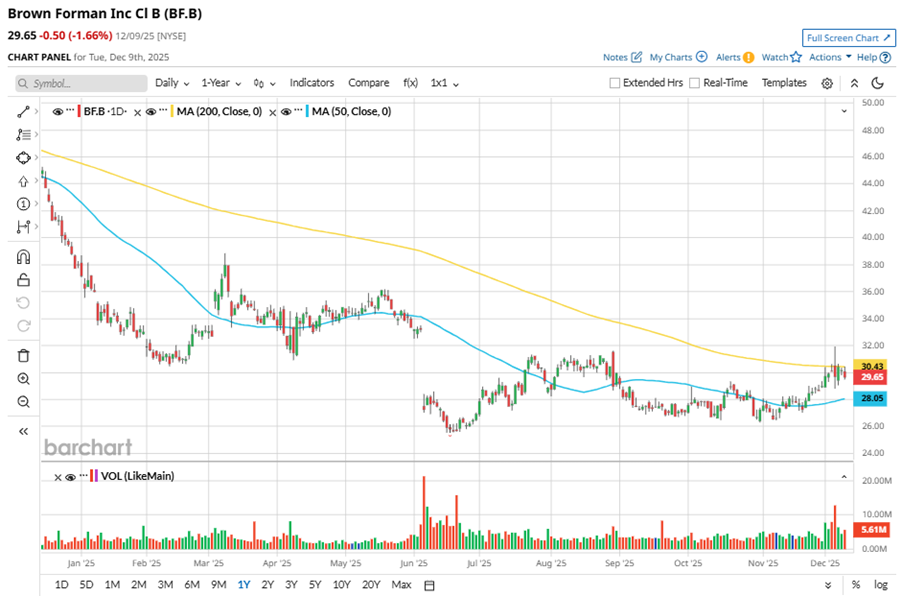
Task: Click the Symbol search input field
Action: click(x=81, y=83)
